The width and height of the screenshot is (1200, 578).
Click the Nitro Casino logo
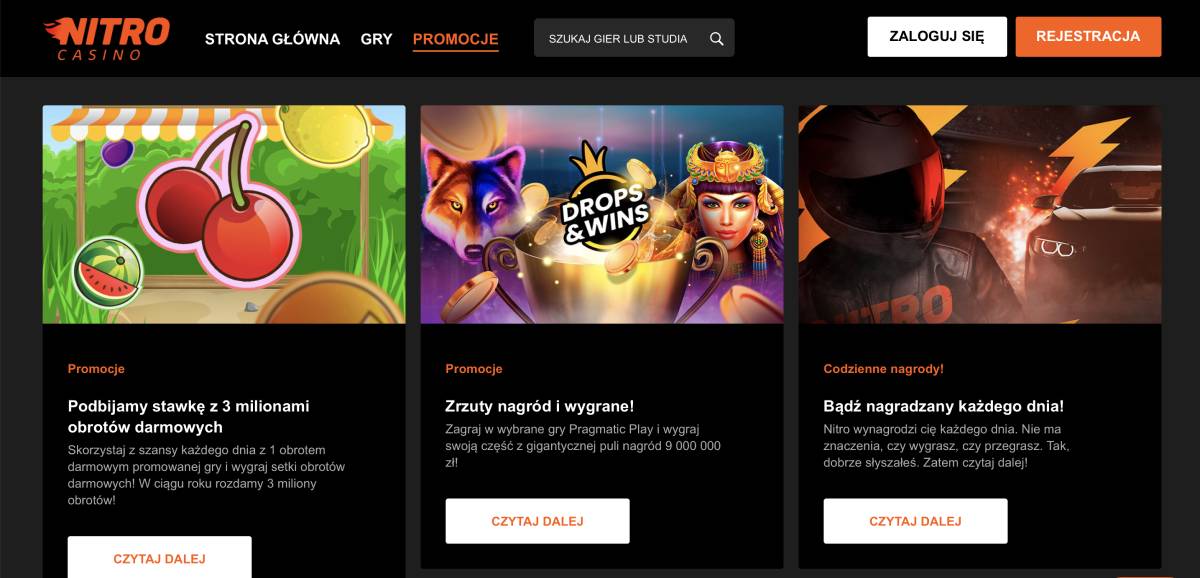(x=105, y=38)
